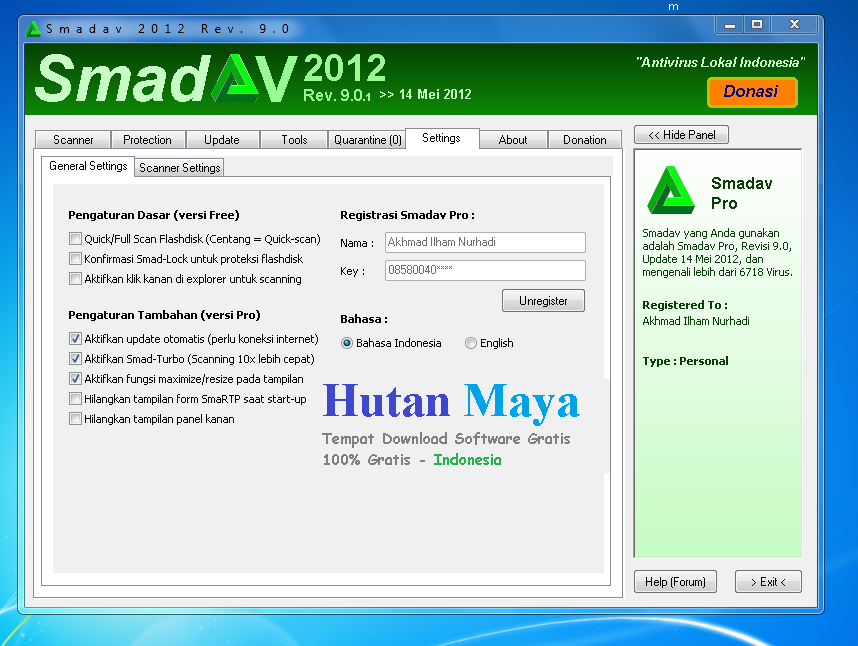This screenshot has width=858, height=646.
Task: Toggle Aktifkan Smad-Turbo checkbox
Action: tap(76, 359)
